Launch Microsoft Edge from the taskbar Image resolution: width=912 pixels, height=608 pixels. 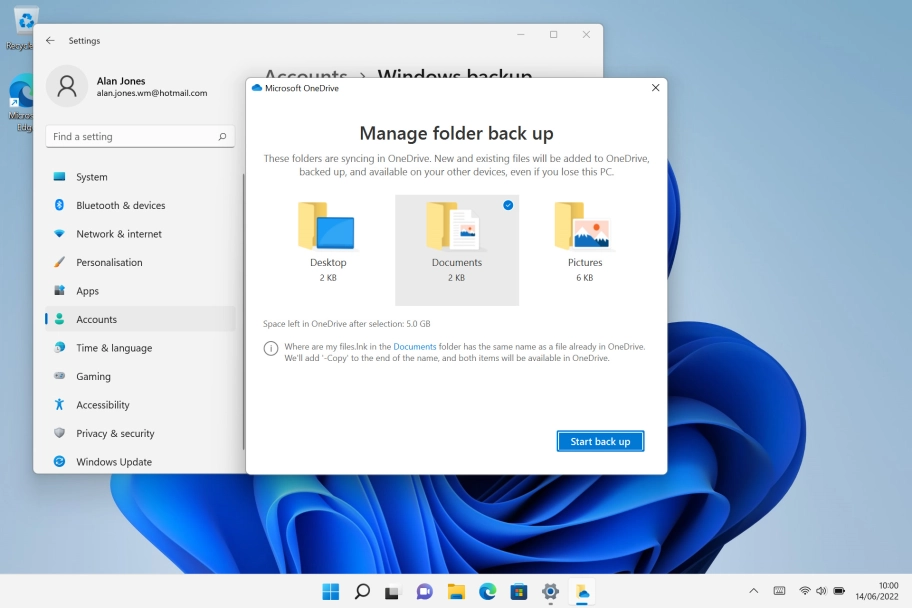coord(487,591)
